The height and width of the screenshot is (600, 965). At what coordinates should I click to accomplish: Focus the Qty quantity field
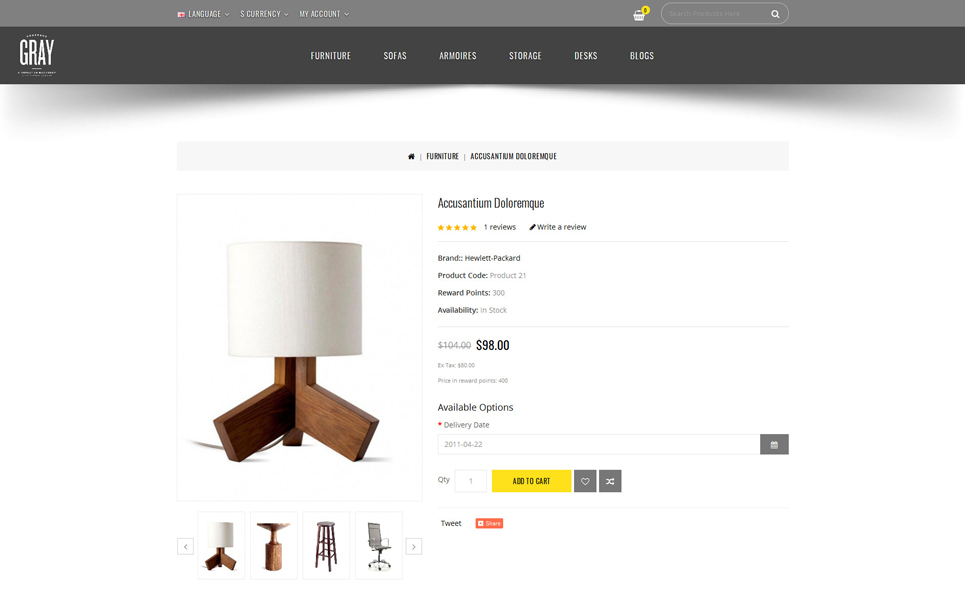point(470,481)
